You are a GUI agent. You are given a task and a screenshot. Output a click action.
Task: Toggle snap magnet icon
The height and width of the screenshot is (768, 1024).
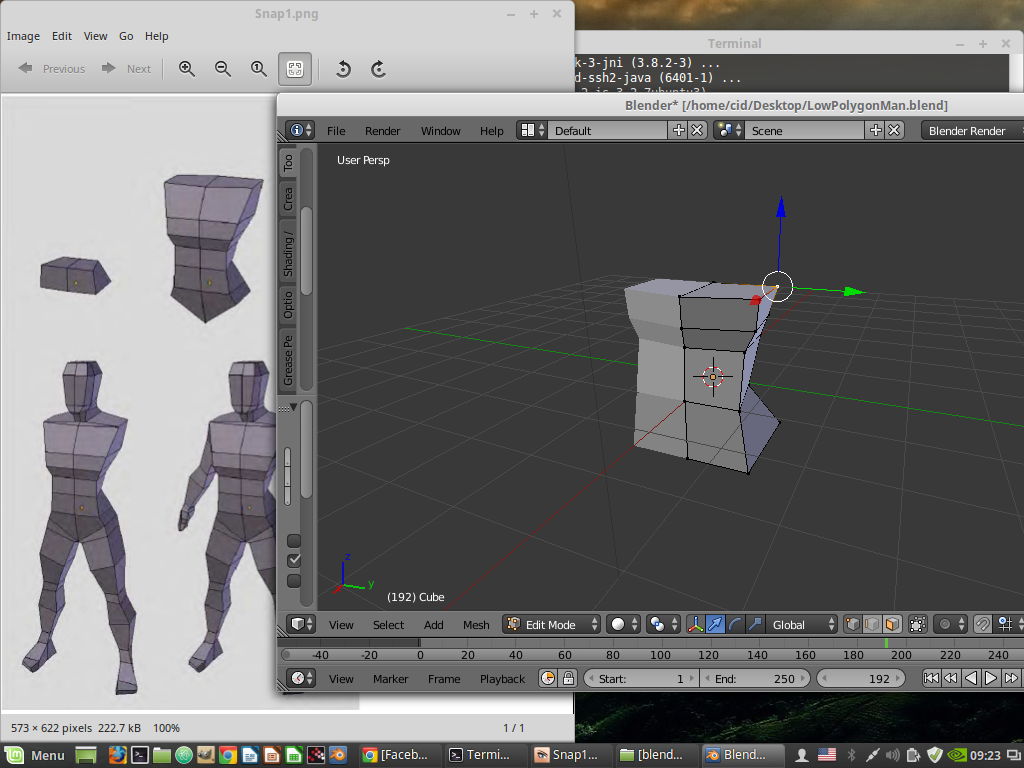(982, 624)
